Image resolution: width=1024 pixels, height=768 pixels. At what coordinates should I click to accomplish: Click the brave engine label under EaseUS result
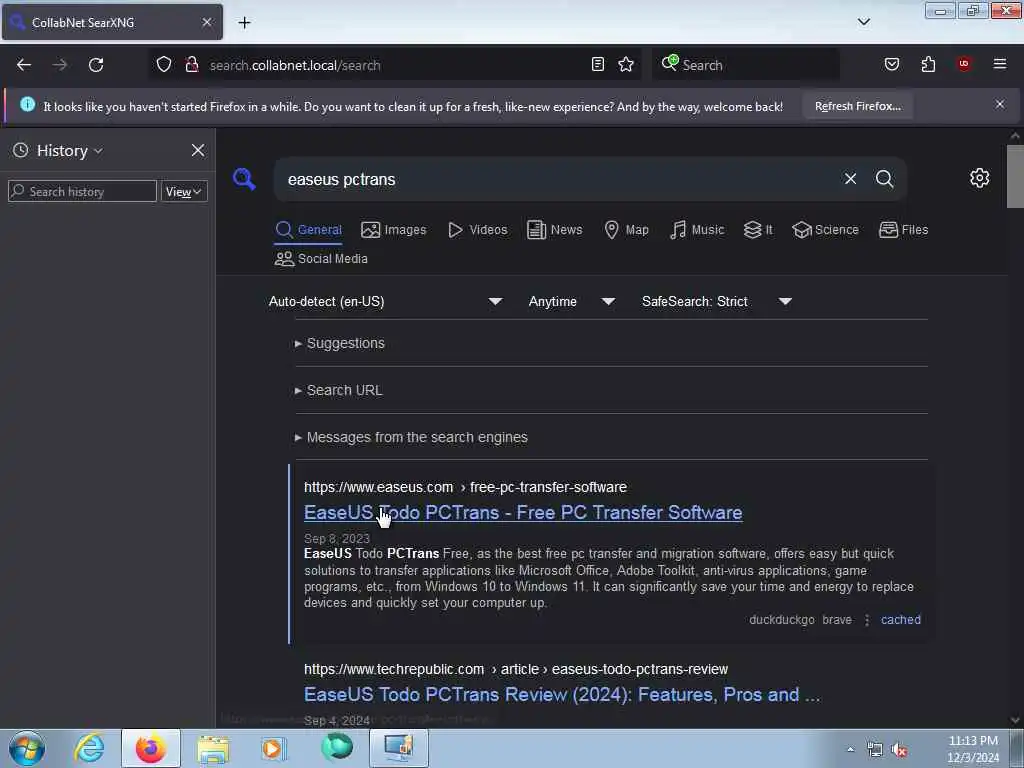click(837, 620)
